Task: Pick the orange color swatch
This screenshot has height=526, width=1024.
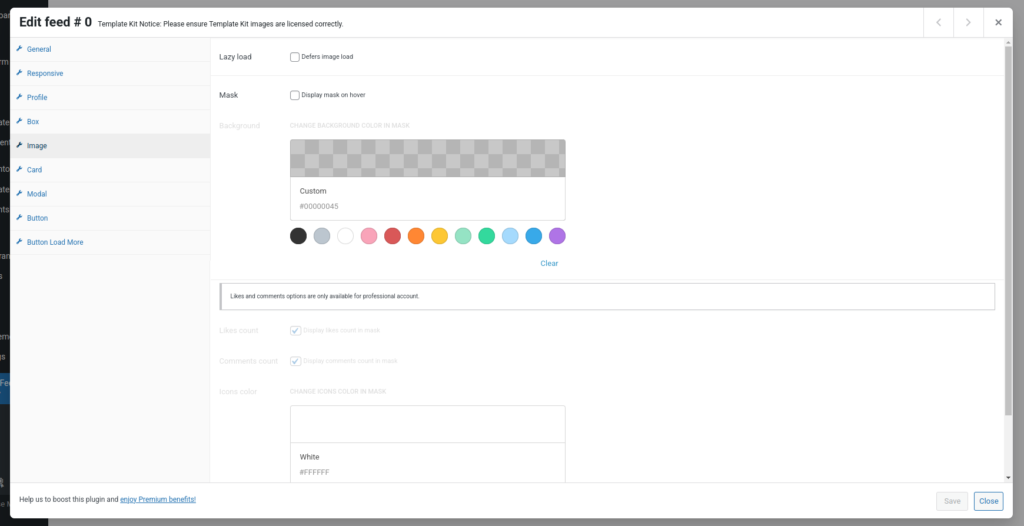Action: [416, 236]
